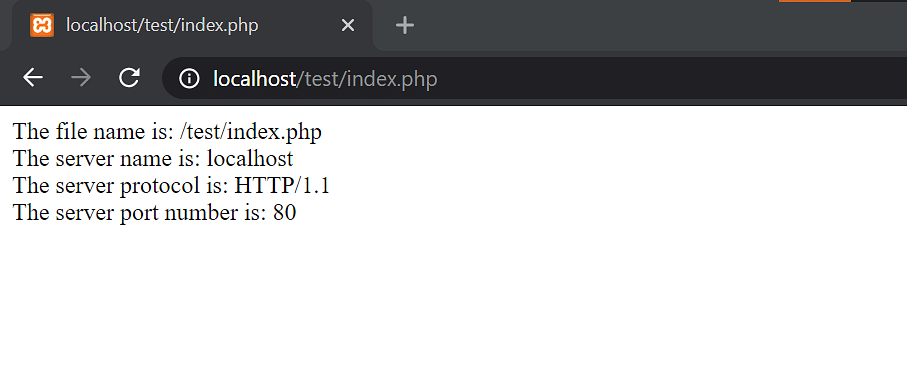This screenshot has width=907, height=376.
Task: Click the words "The server name is:"
Action: pyautogui.click(x=106, y=159)
